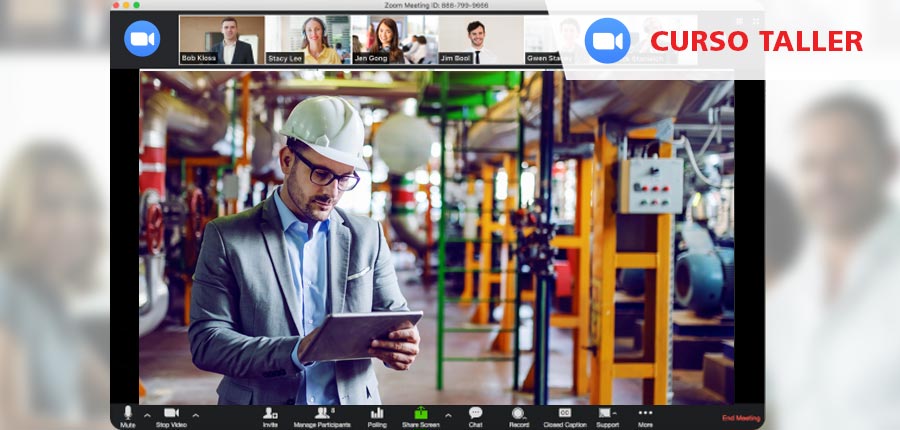Click the Zoom logo at top left
900x430 pixels.
tap(142, 38)
